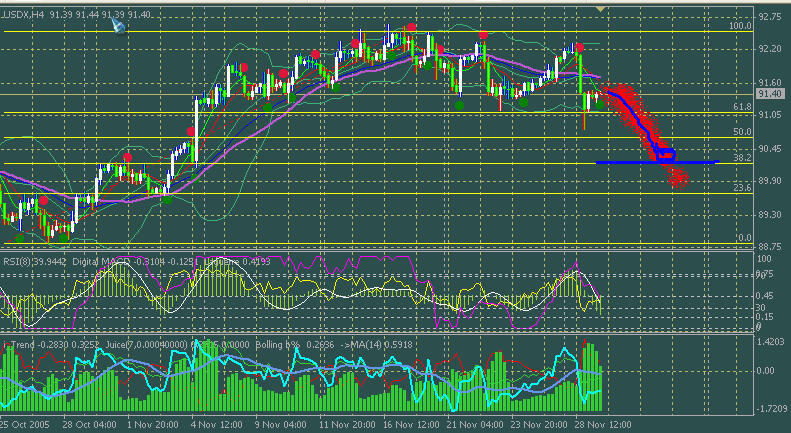Click the 88.75 price scale label

pyautogui.click(x=769, y=247)
